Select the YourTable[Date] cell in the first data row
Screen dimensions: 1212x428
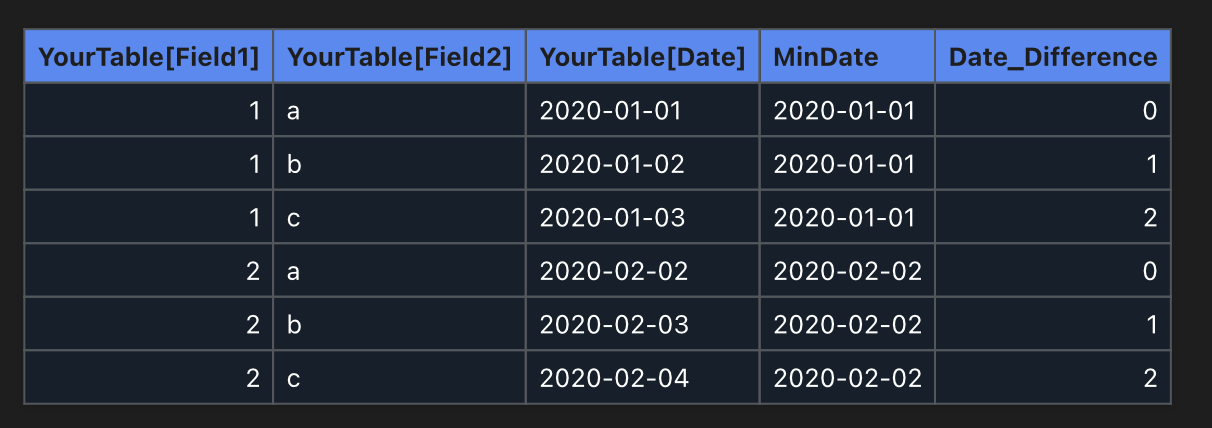pos(610,110)
